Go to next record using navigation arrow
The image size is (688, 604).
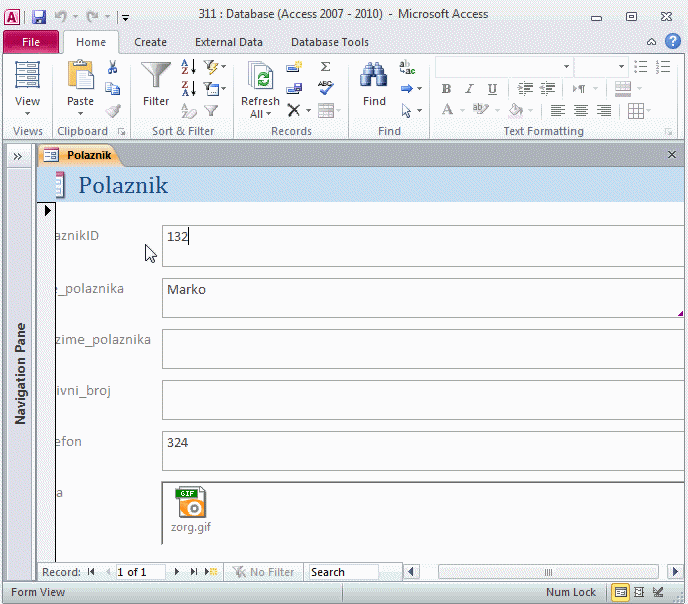click(x=177, y=572)
